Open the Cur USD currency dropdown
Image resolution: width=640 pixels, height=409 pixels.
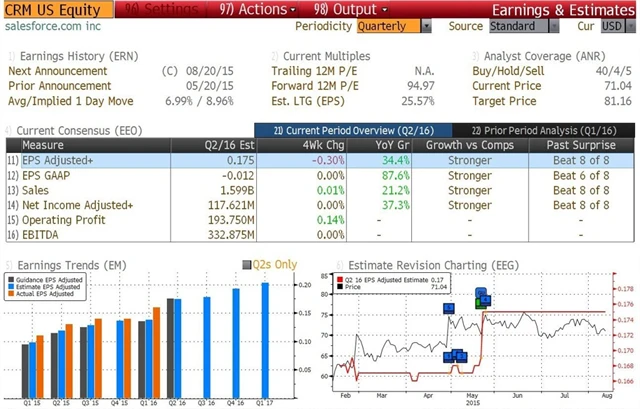610,25
